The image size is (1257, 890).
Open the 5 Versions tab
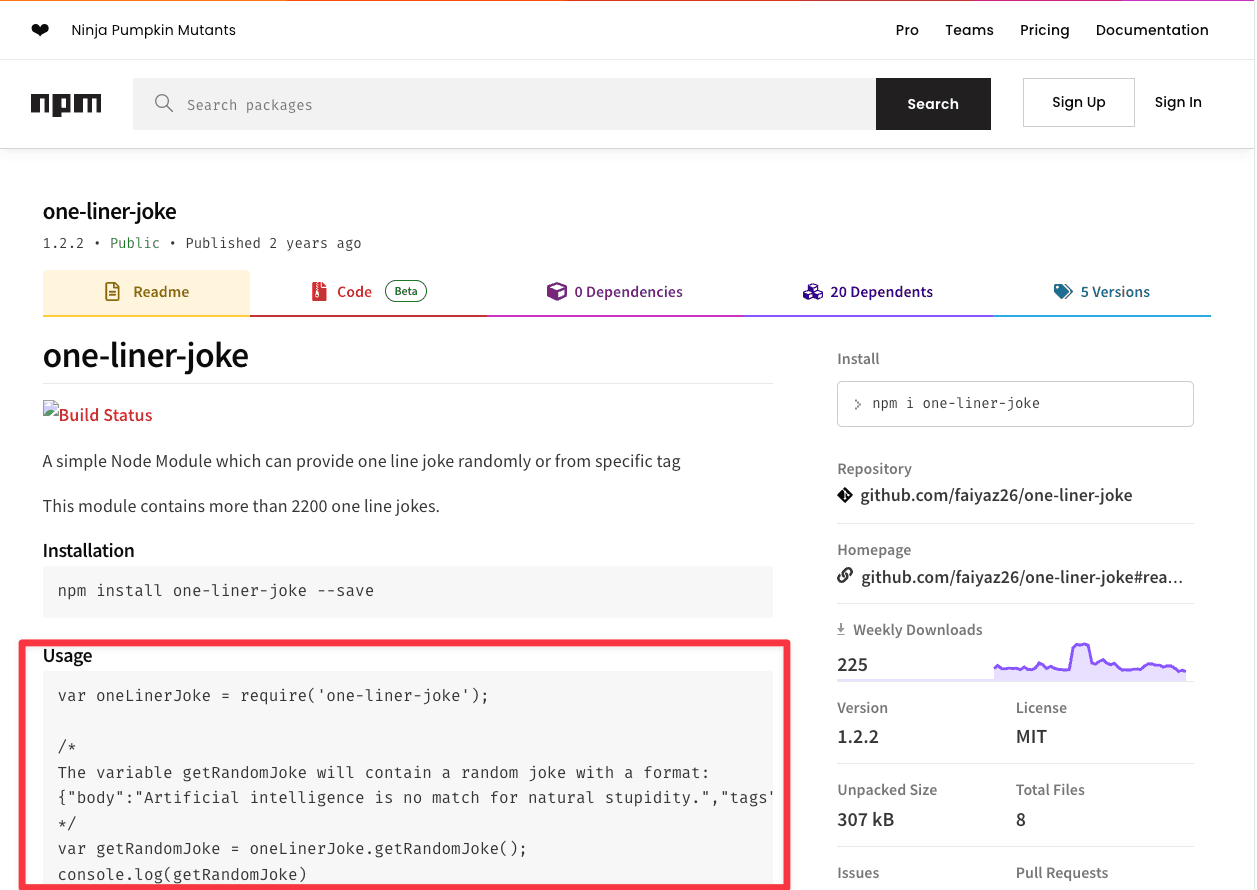click(1102, 292)
